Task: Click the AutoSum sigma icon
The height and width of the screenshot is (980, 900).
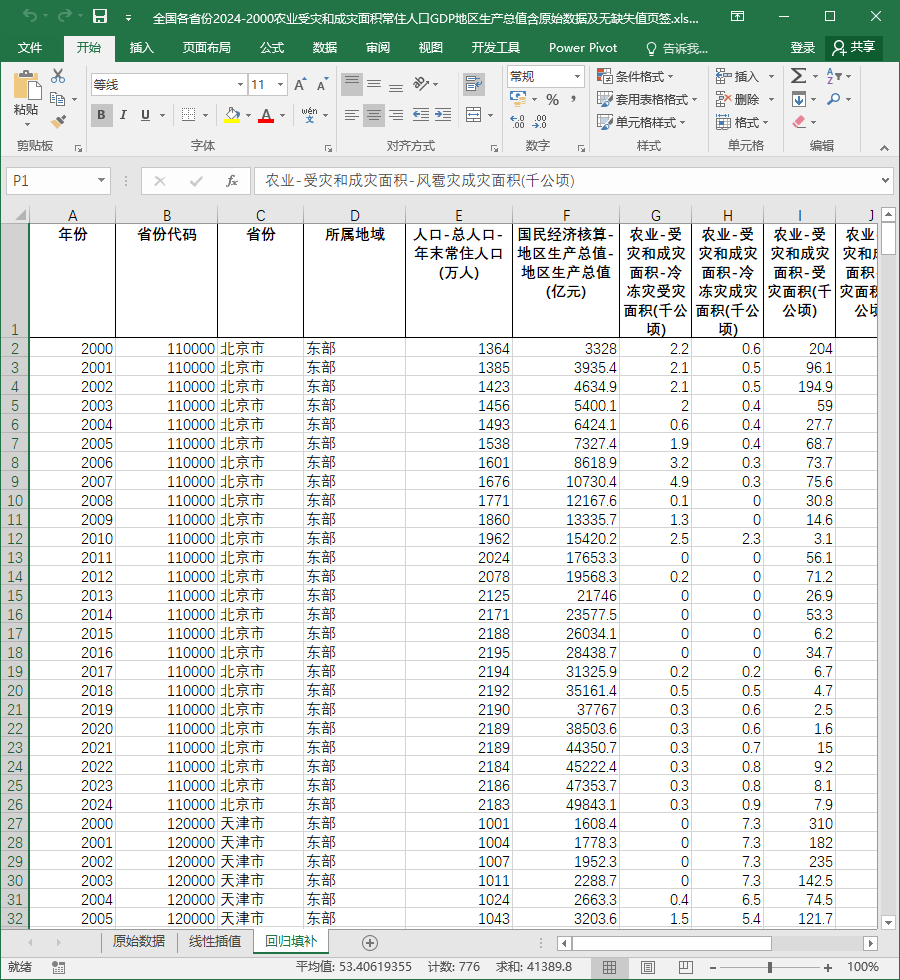Action: click(798, 76)
